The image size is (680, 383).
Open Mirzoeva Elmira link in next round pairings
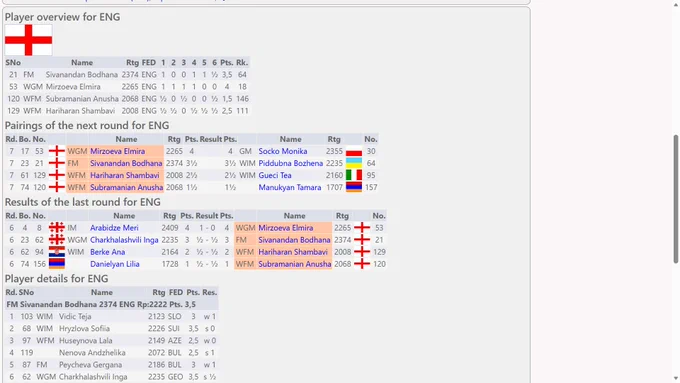[x=118, y=151]
